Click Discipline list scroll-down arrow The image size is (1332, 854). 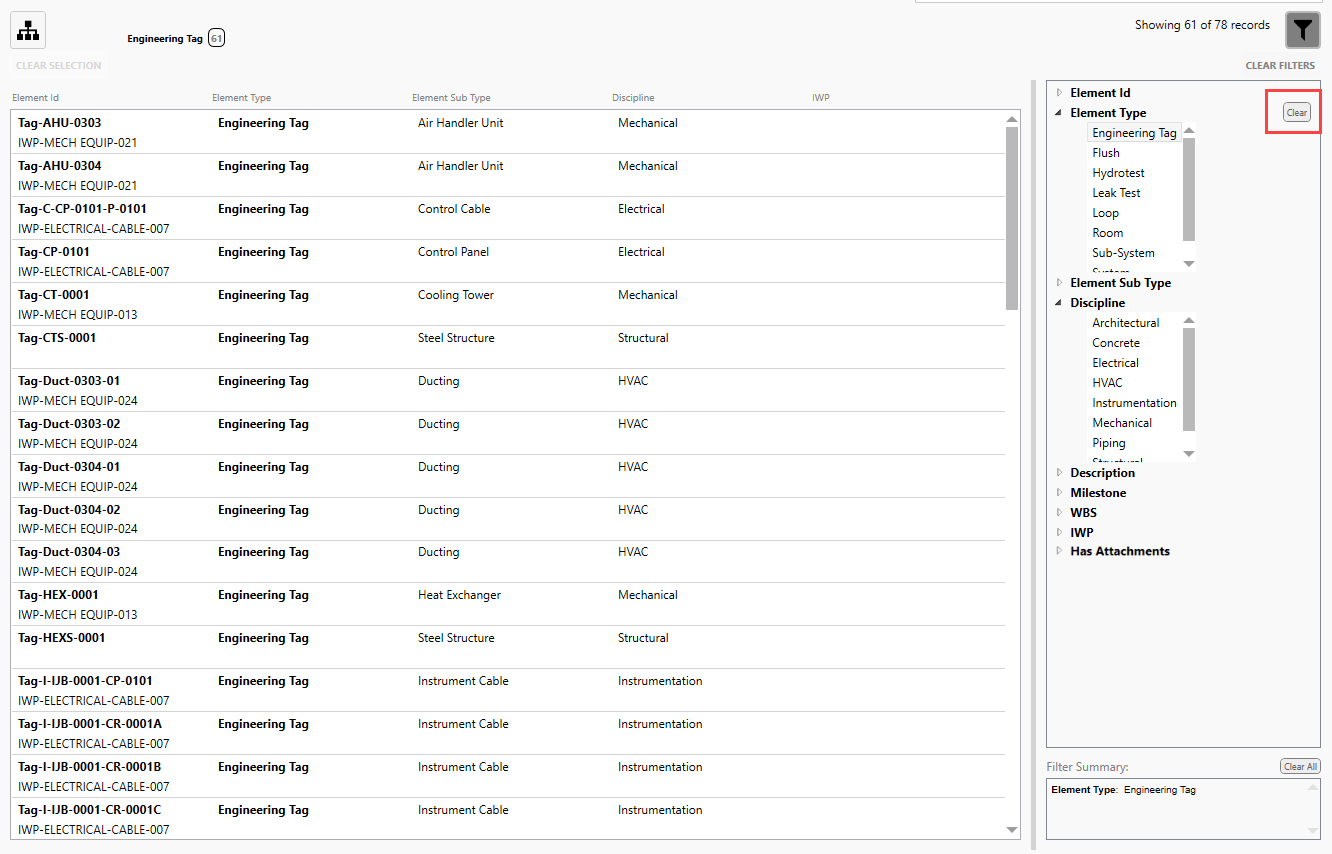click(1189, 454)
